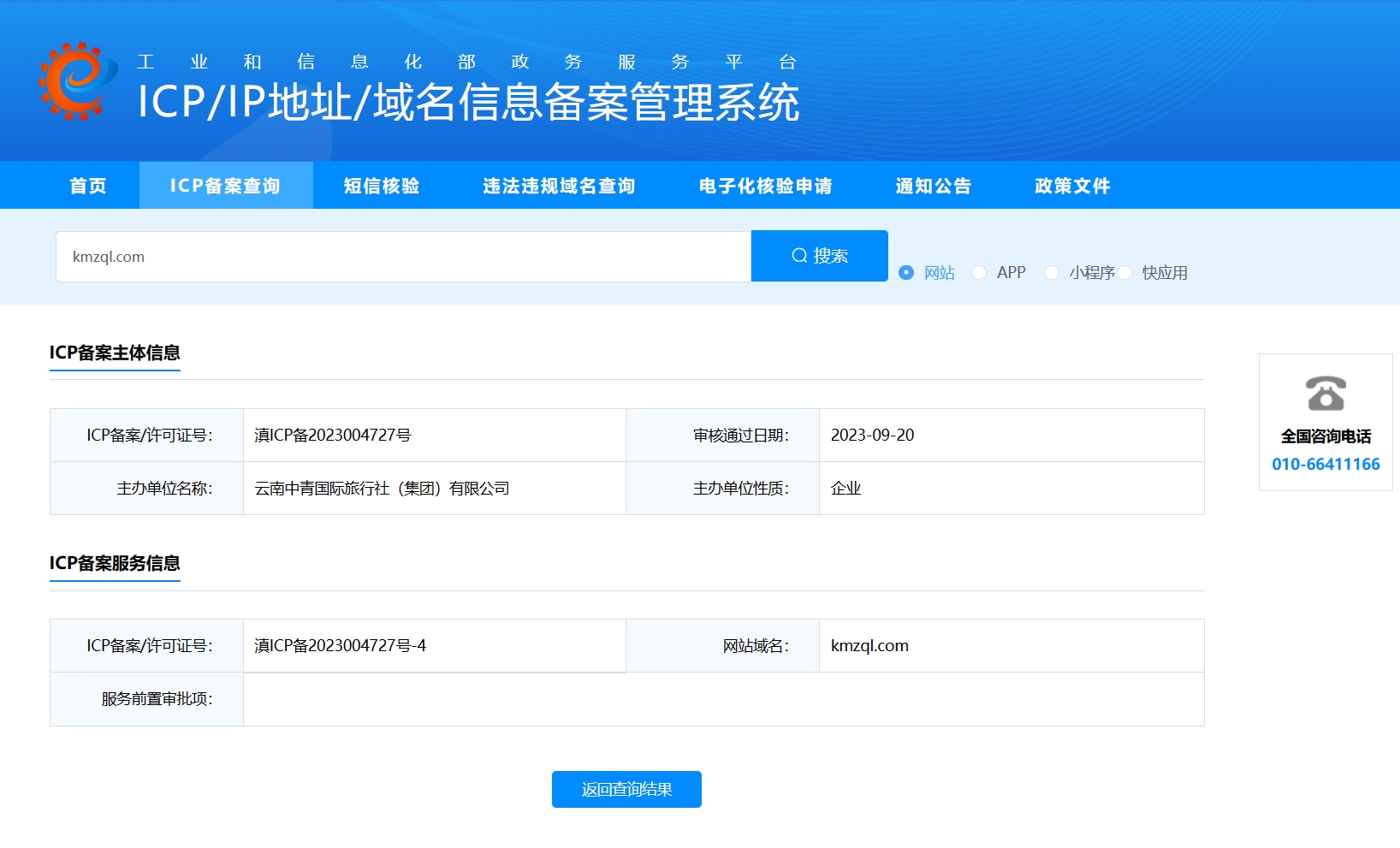
Task: Click the kmzql.com search input field
Action: 403,257
